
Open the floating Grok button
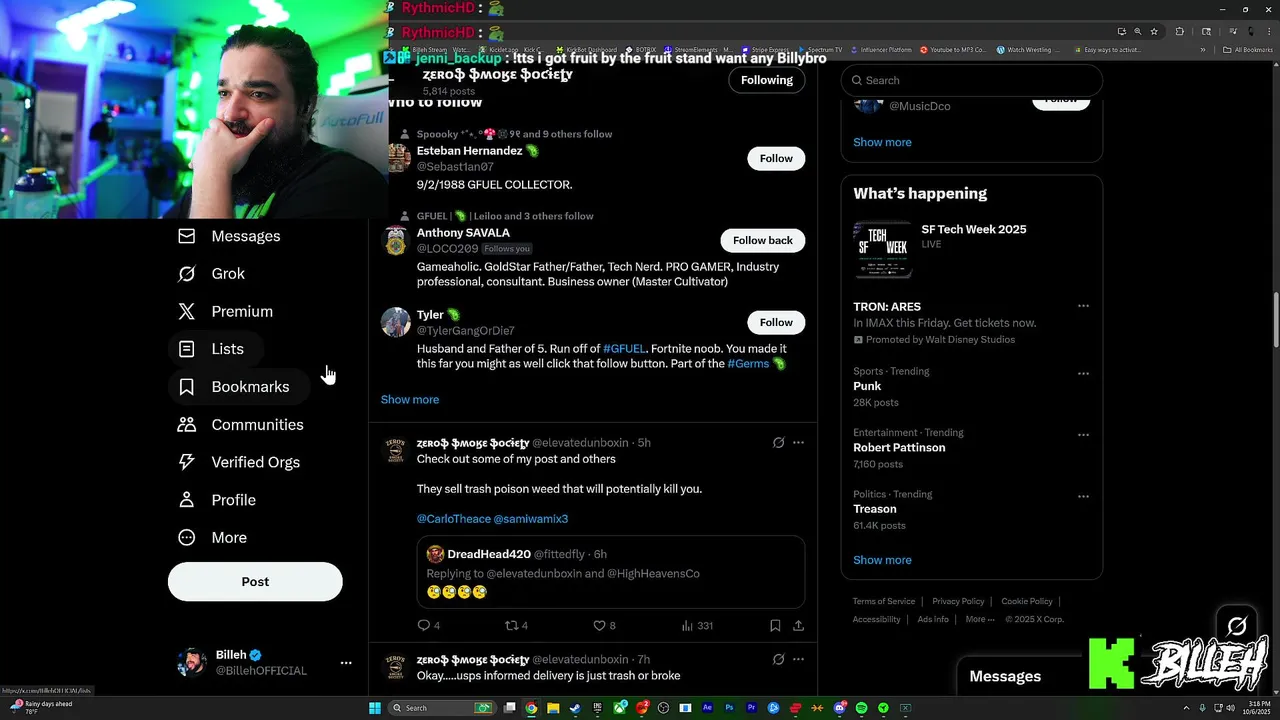1237,627
